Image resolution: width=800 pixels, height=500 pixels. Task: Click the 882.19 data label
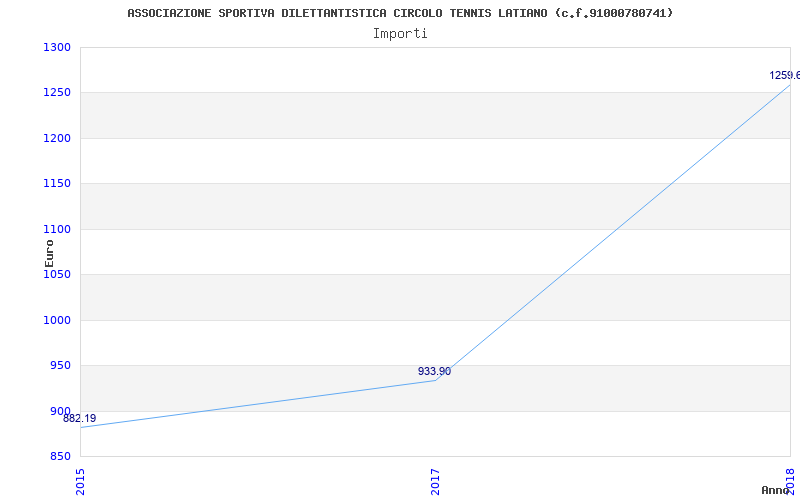[x=80, y=419]
